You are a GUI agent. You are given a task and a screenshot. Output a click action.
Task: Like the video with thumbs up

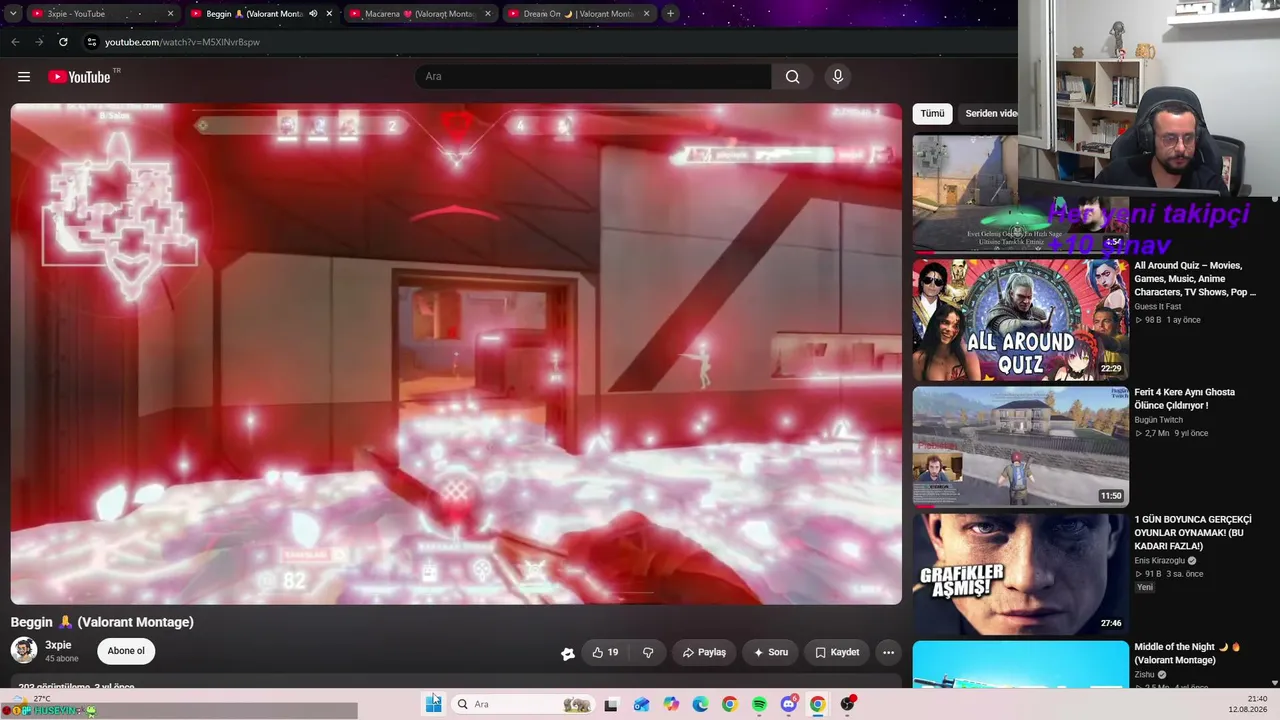click(604, 652)
